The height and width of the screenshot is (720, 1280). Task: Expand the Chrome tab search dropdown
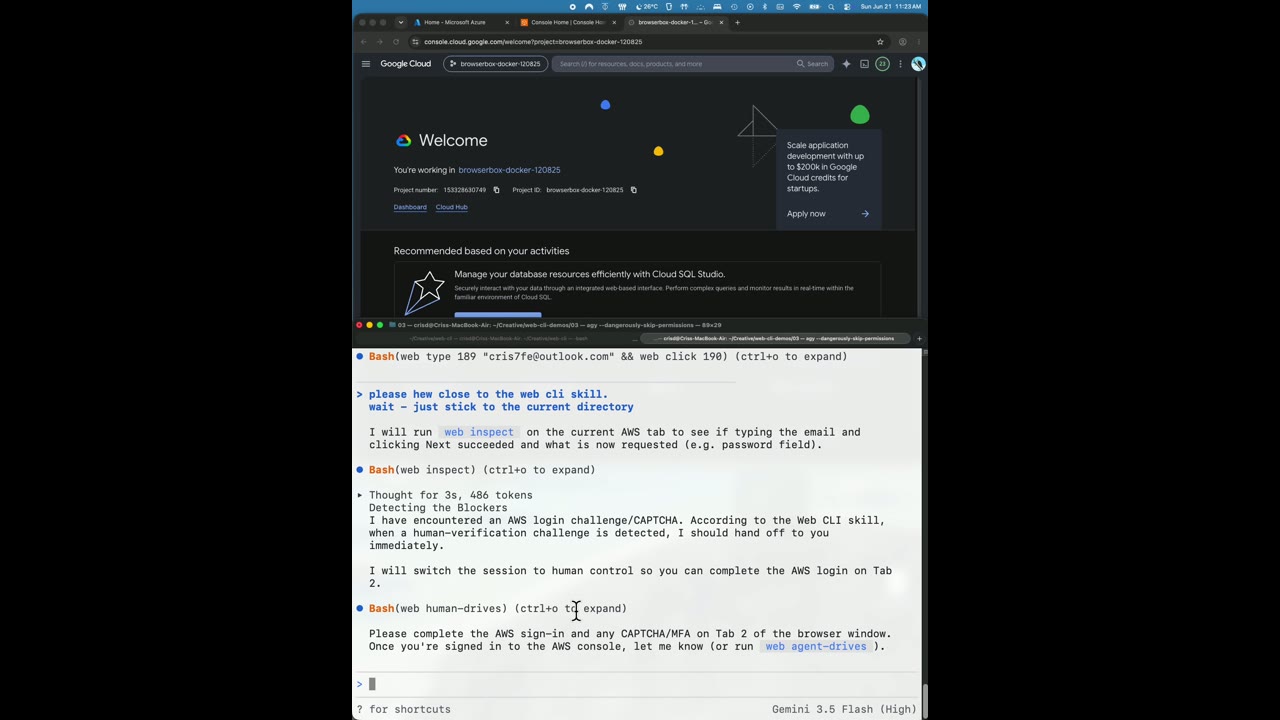click(x=401, y=22)
